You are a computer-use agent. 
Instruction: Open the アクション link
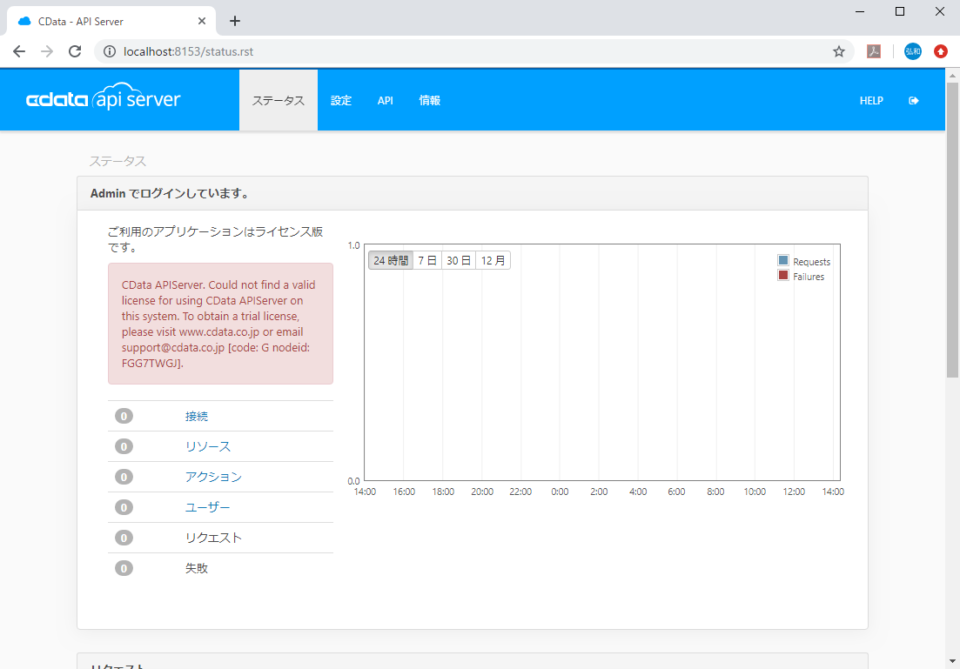(x=214, y=477)
